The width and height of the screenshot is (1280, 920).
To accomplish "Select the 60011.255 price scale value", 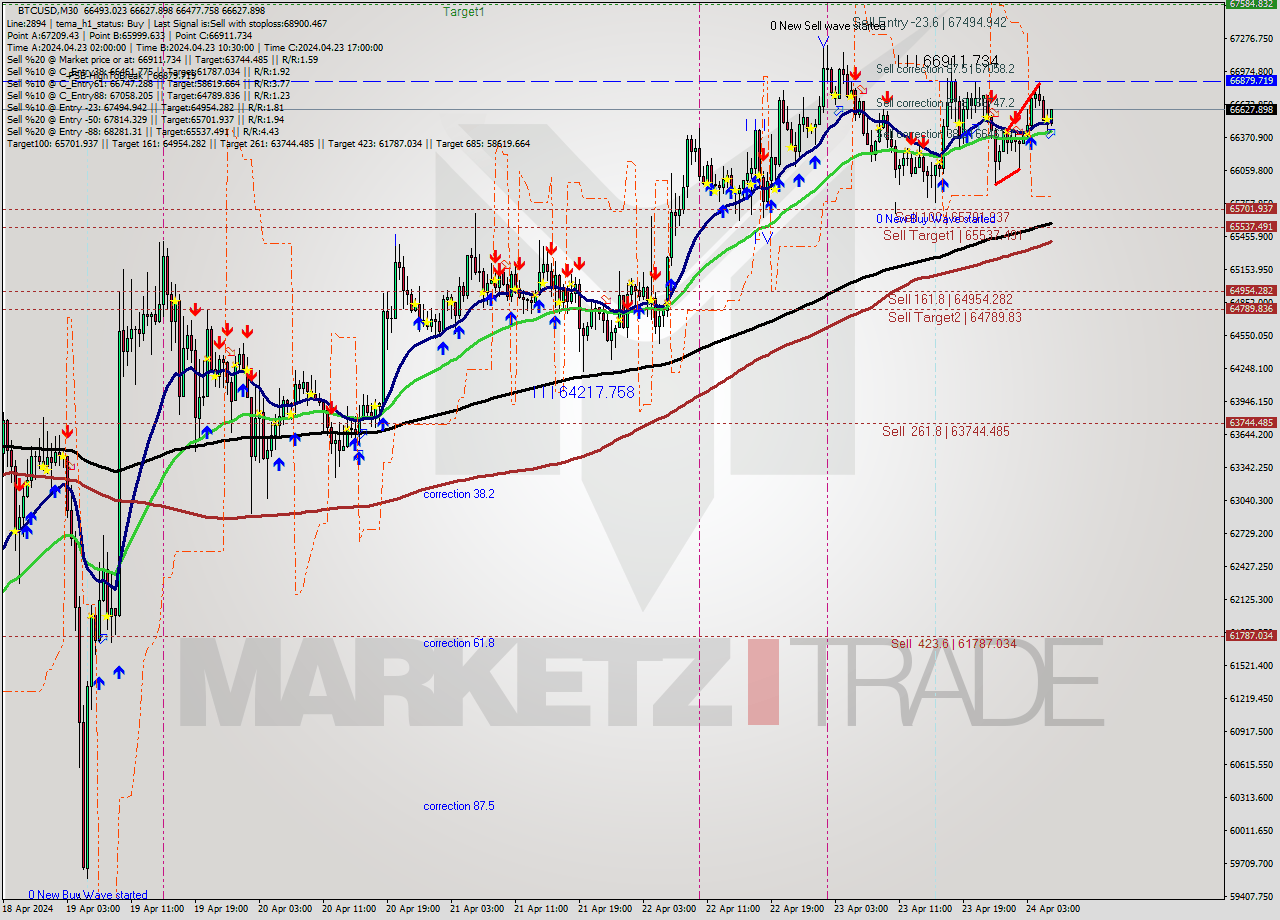I will 1250,830.
